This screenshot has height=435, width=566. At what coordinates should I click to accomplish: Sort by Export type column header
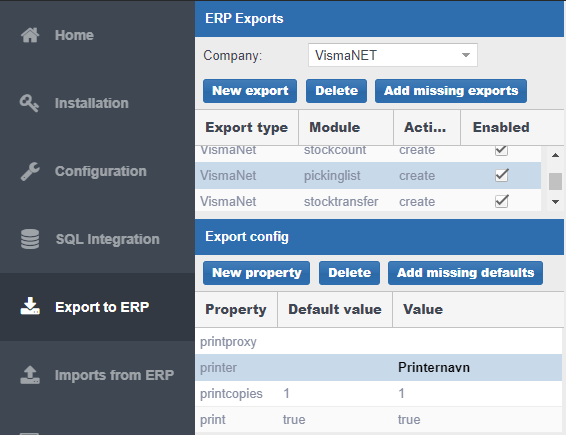247,127
